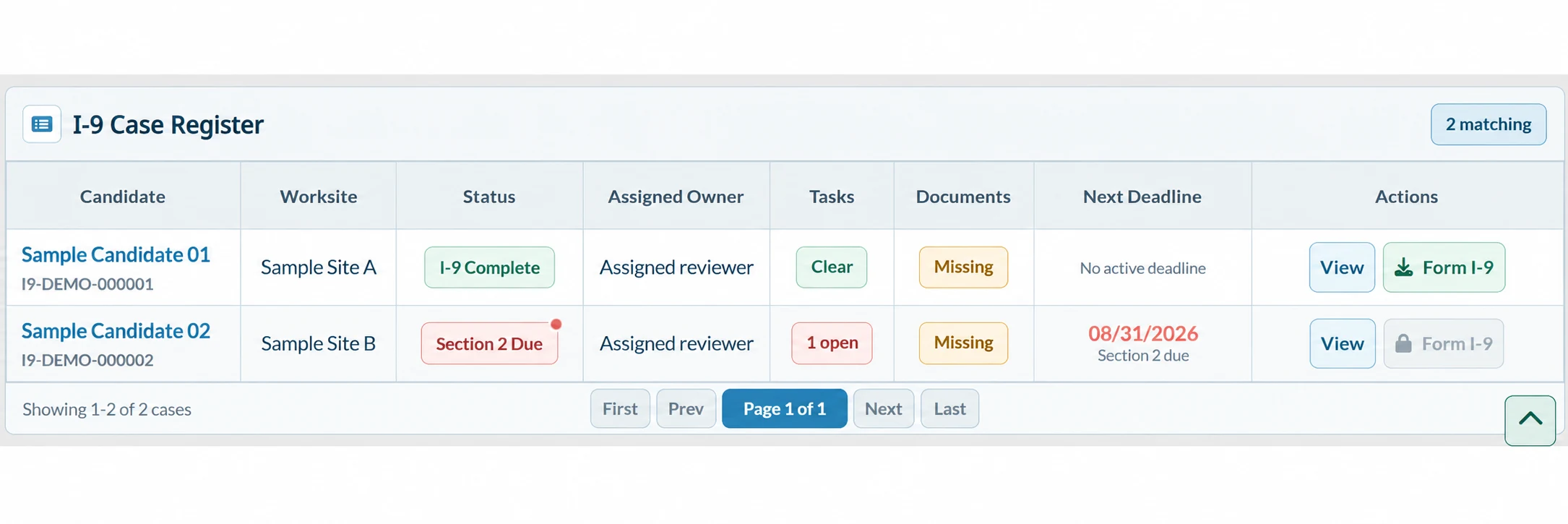Click the Sample Site B cell
The width and height of the screenshot is (1568, 524).
click(x=319, y=343)
